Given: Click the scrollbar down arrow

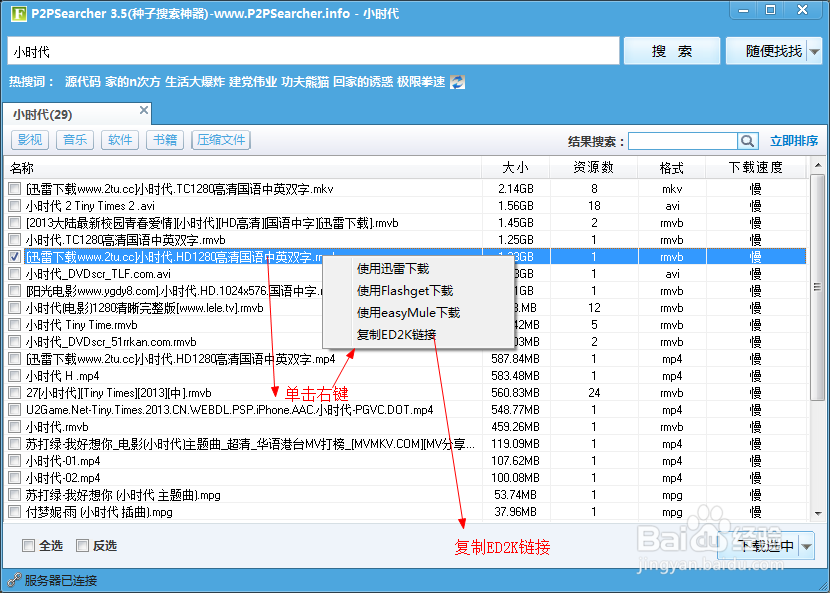Looking at the screenshot, I should point(818,514).
